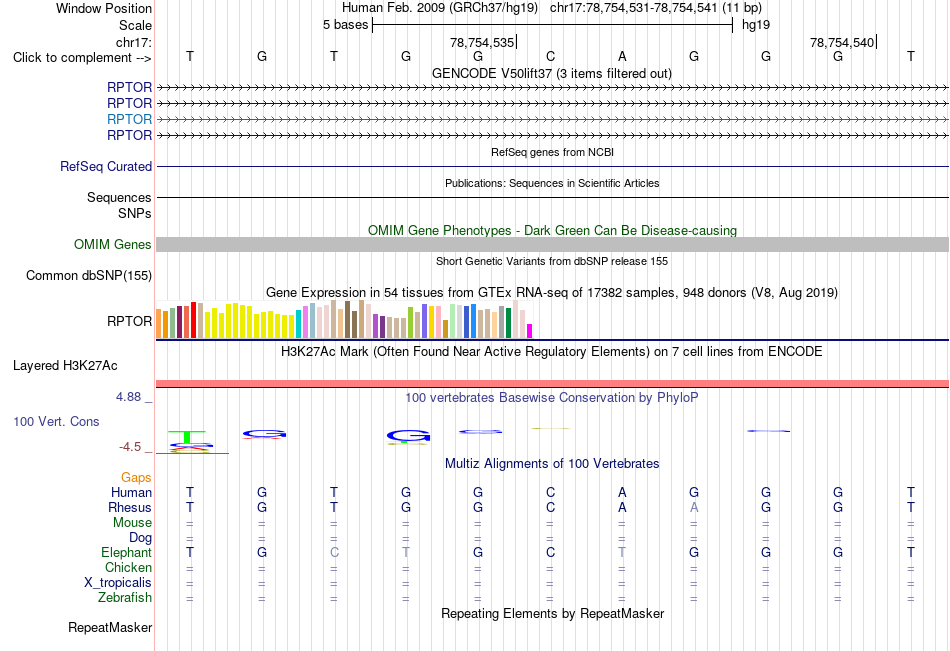Click the RPTOR label beside GTEx chart

tap(129, 321)
